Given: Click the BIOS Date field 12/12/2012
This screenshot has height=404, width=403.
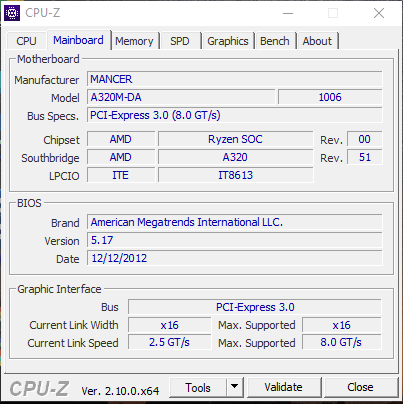Looking at the screenshot, I should click(235, 258).
